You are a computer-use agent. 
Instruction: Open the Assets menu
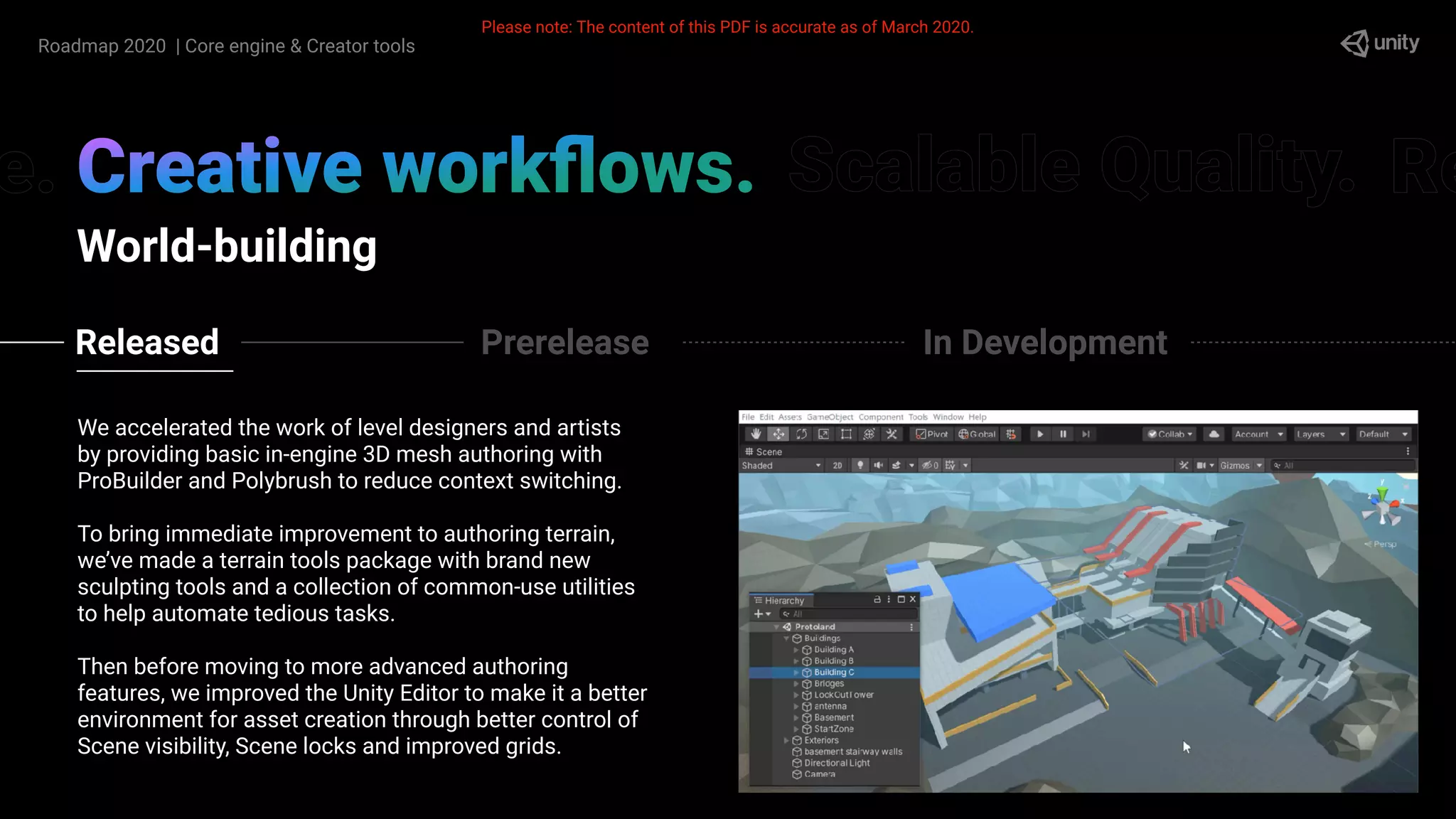(x=790, y=417)
